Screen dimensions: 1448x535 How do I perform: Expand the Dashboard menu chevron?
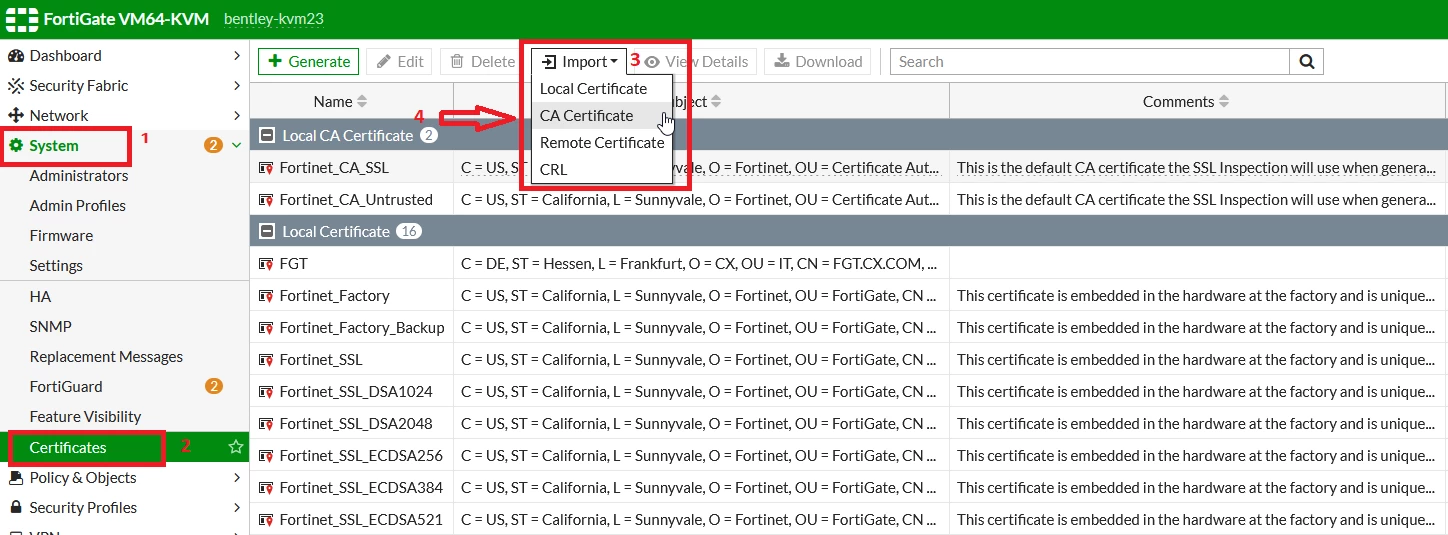point(237,56)
